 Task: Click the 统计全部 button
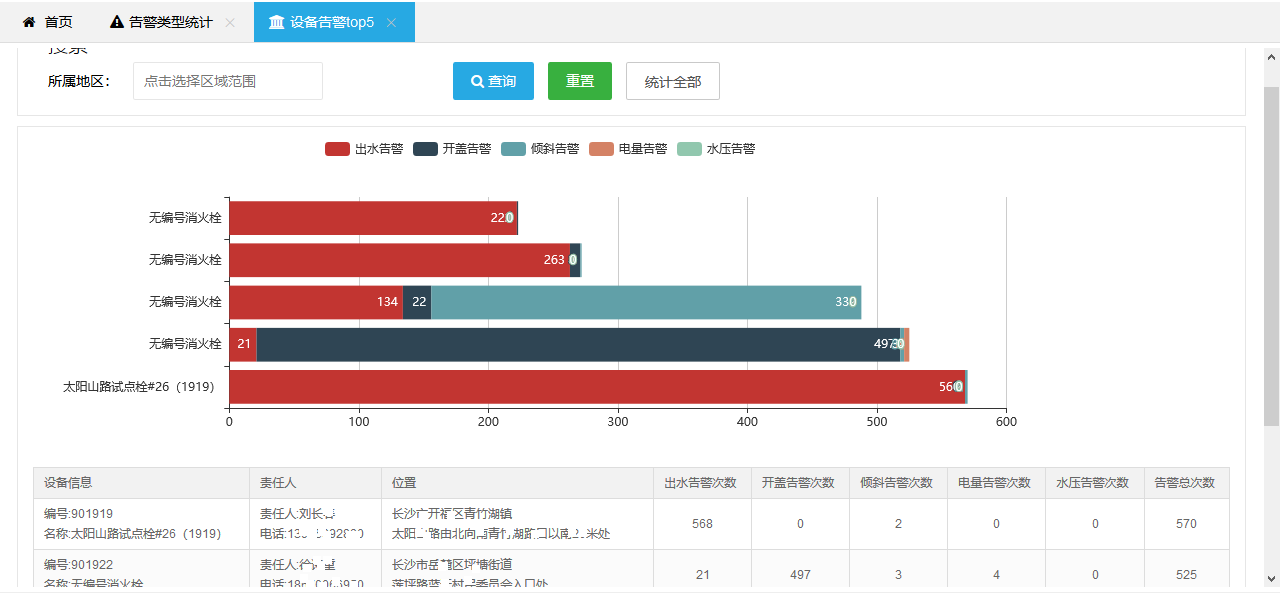(x=672, y=81)
